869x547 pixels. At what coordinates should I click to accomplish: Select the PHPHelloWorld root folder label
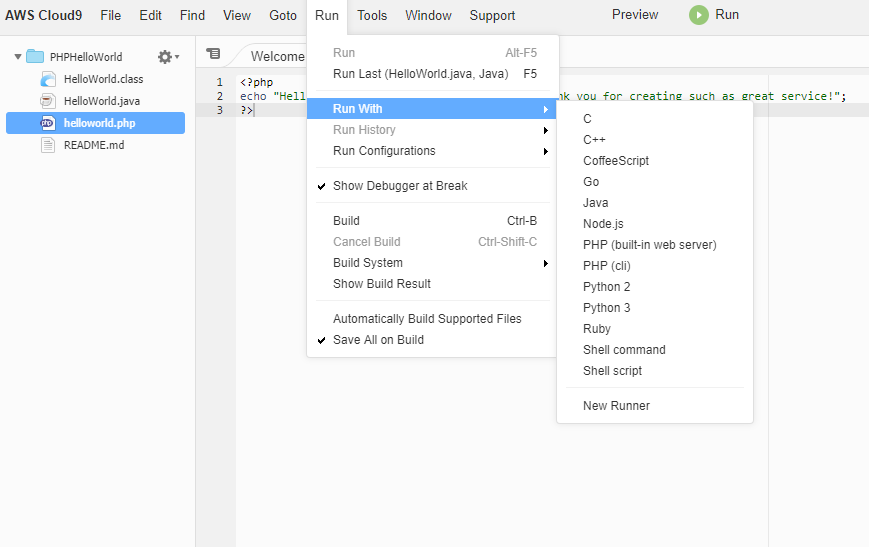(86, 57)
